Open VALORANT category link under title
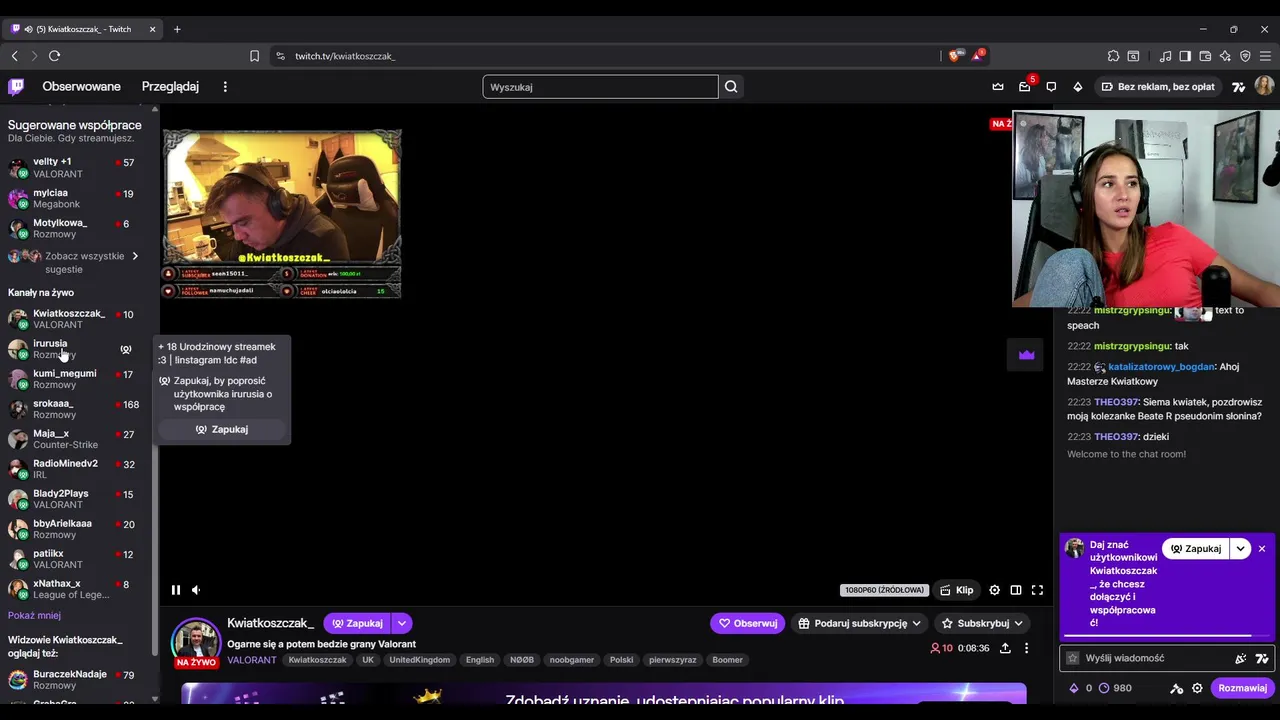 pyautogui.click(x=252, y=660)
